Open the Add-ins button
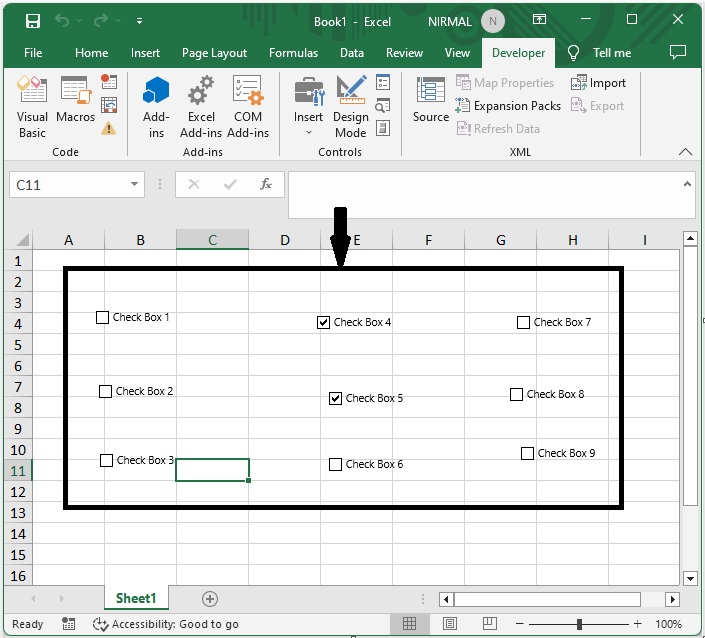705x638 pixels. 156,107
